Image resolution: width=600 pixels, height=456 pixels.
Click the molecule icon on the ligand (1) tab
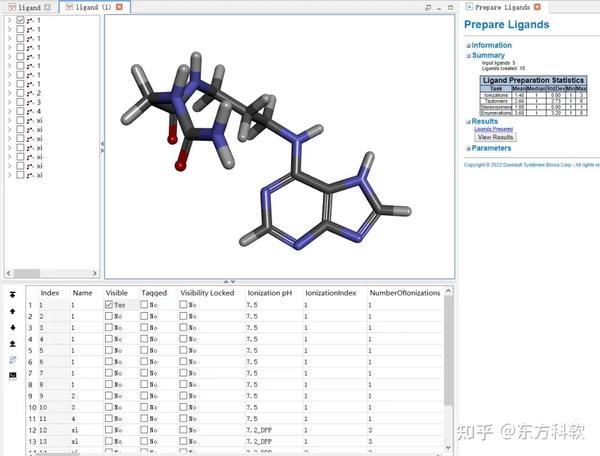(69, 7)
